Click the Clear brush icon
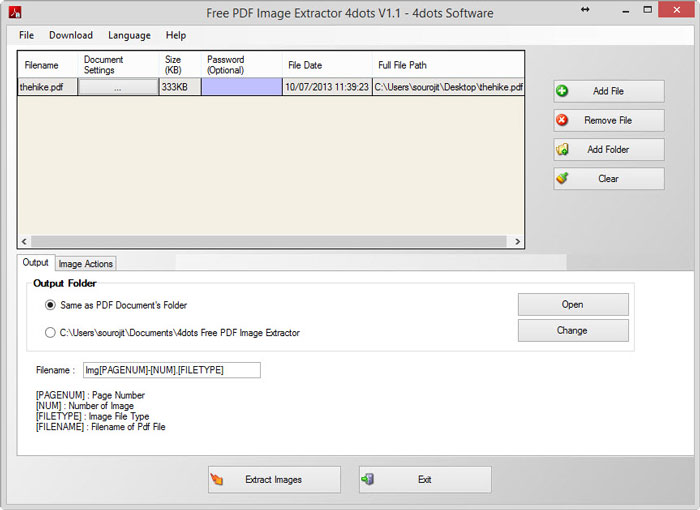Screen dimensions: 700x510 coord(562,178)
